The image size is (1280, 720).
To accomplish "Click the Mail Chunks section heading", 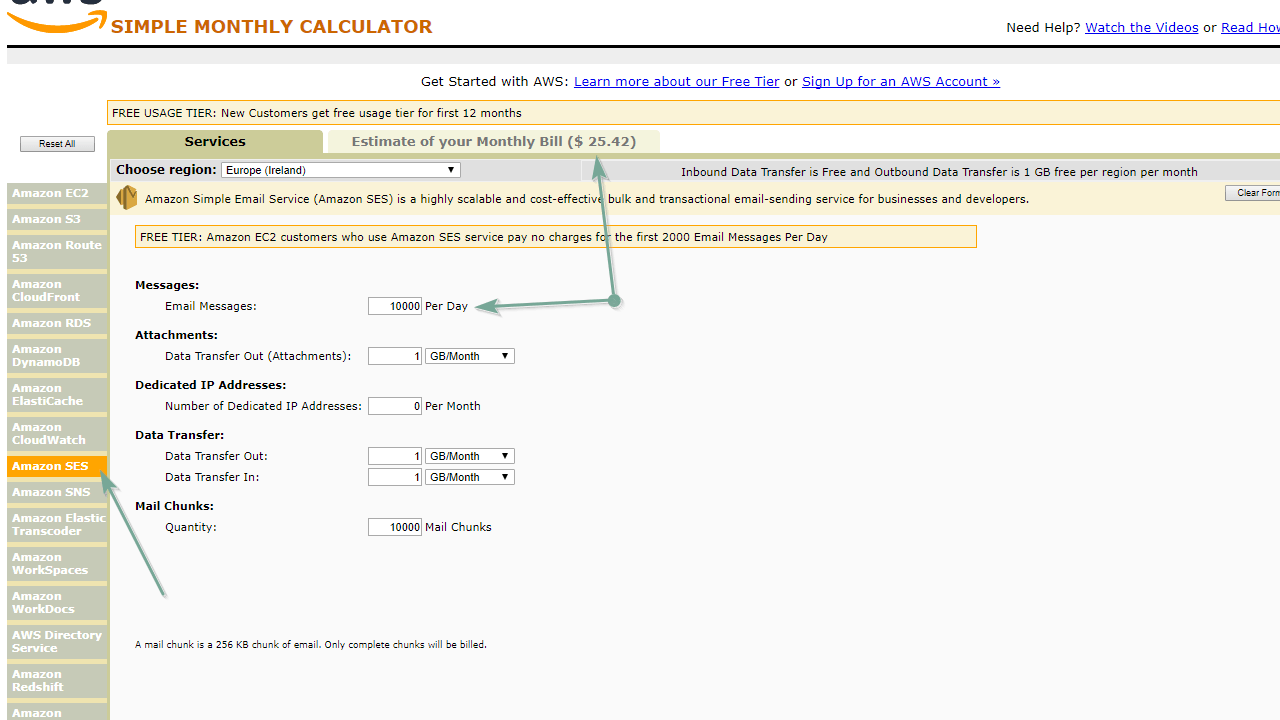I will point(175,506).
